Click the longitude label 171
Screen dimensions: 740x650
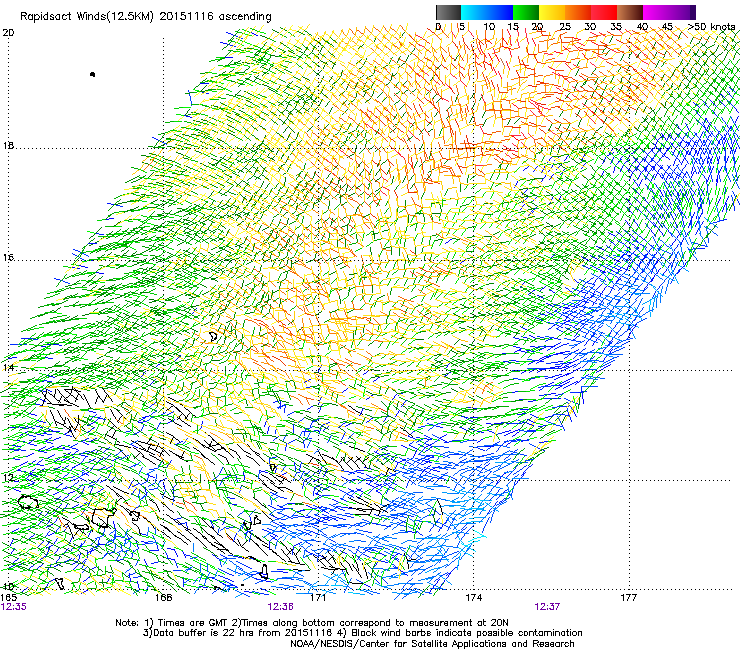[x=318, y=598]
